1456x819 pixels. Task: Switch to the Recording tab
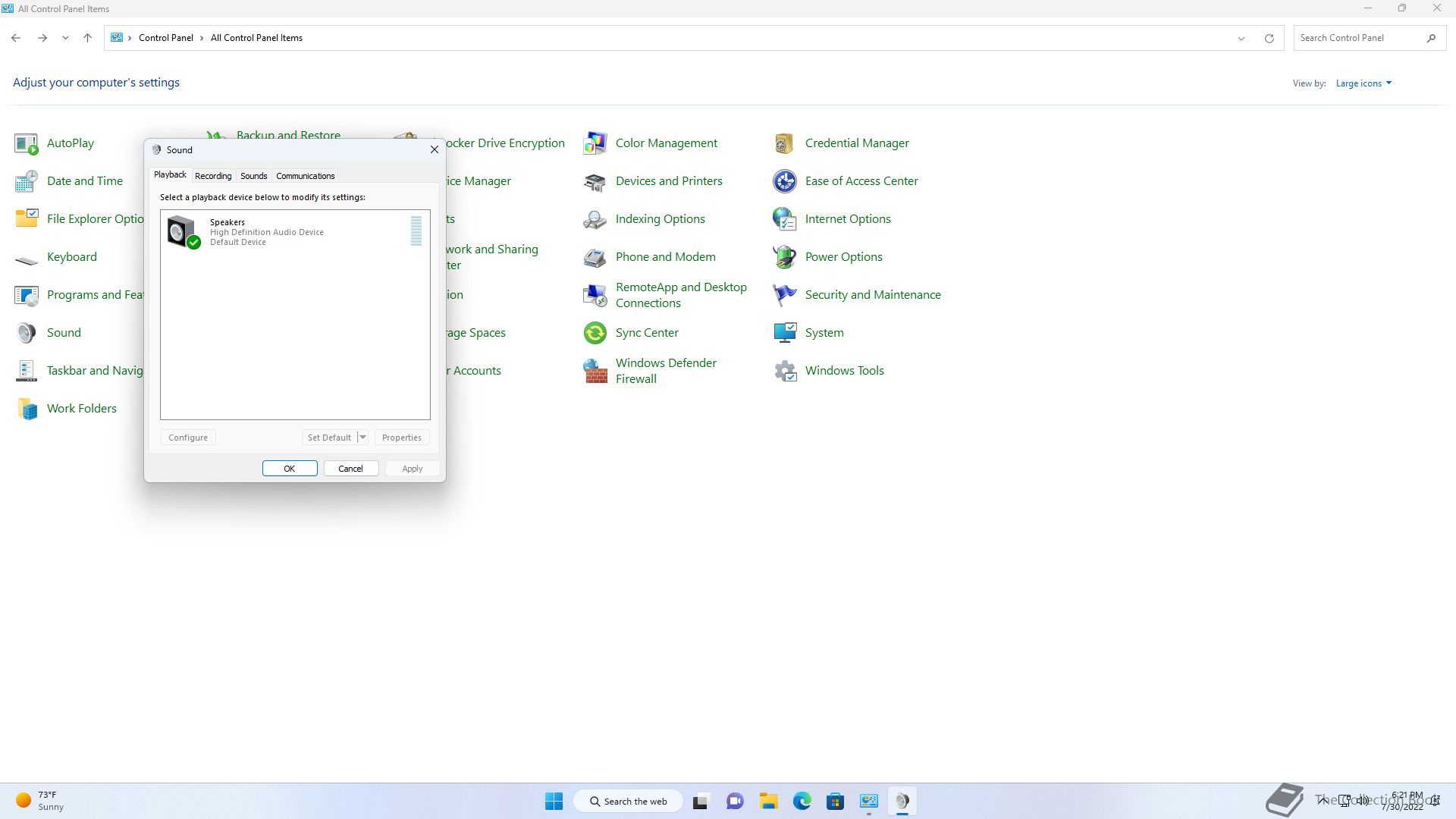point(213,176)
